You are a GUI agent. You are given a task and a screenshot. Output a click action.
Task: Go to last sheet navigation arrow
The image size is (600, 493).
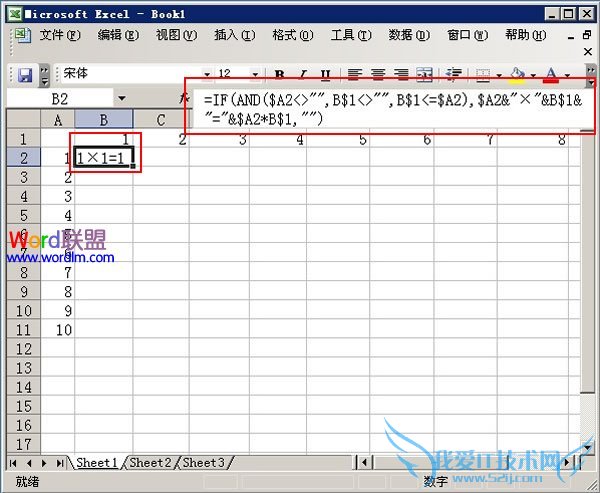(x=60, y=463)
